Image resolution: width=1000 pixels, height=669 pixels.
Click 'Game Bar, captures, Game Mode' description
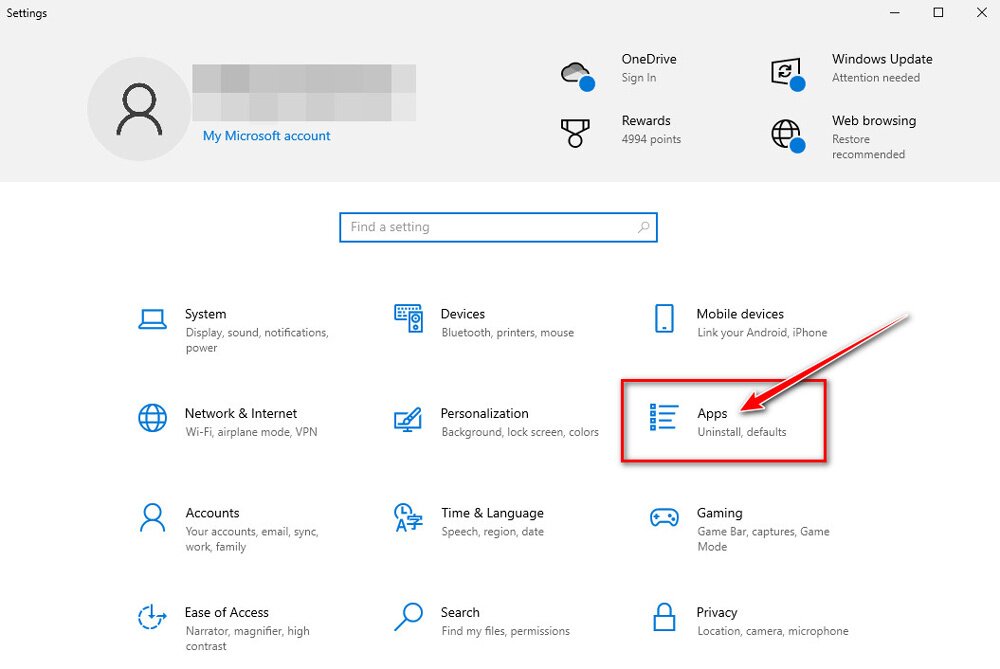click(x=763, y=539)
